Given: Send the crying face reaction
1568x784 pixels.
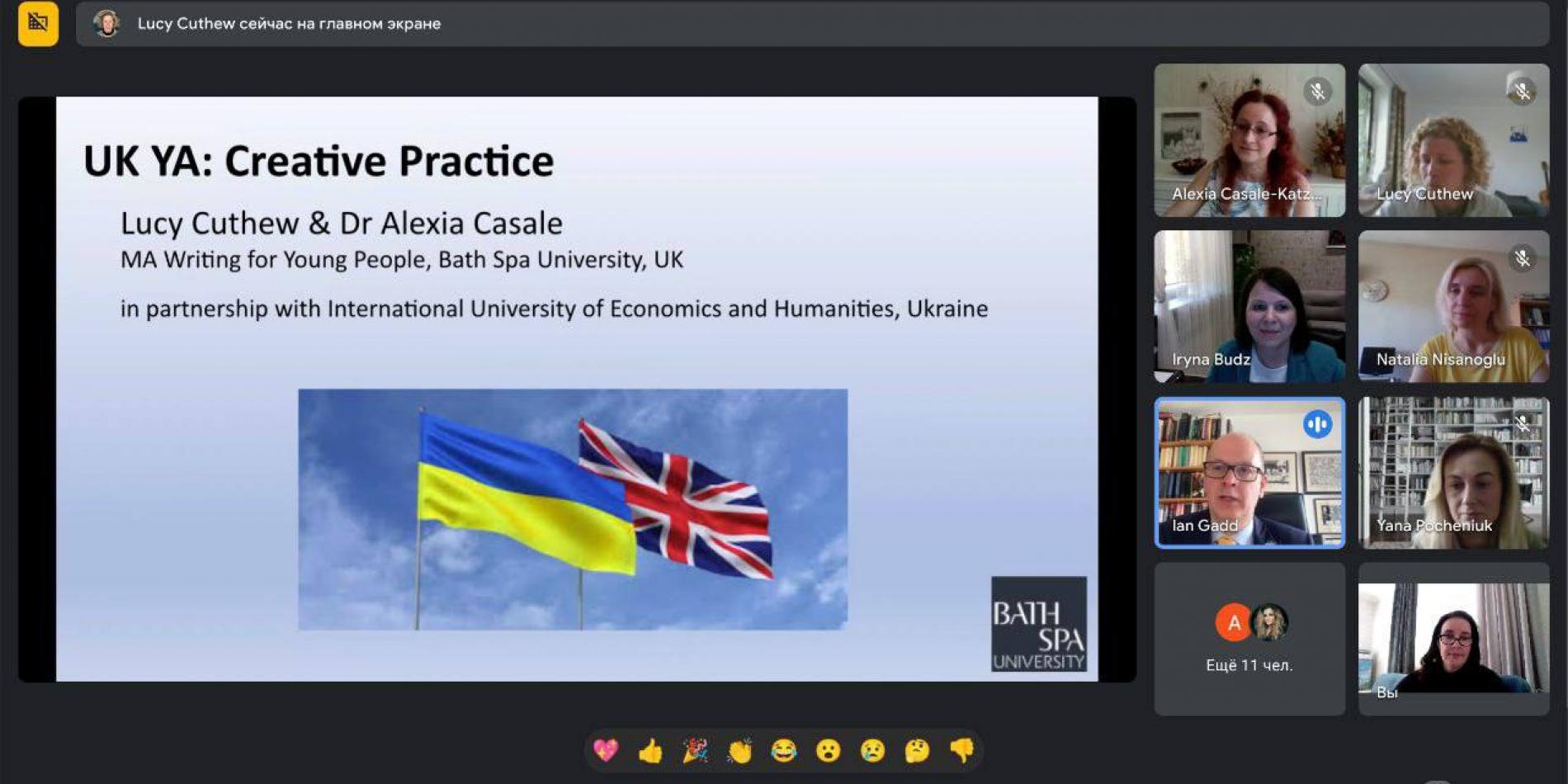Looking at the screenshot, I should [x=873, y=750].
